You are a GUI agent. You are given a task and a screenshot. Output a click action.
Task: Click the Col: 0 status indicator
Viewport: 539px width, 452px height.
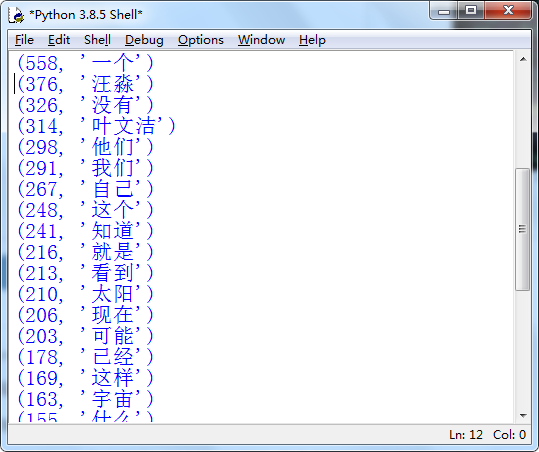click(509, 435)
